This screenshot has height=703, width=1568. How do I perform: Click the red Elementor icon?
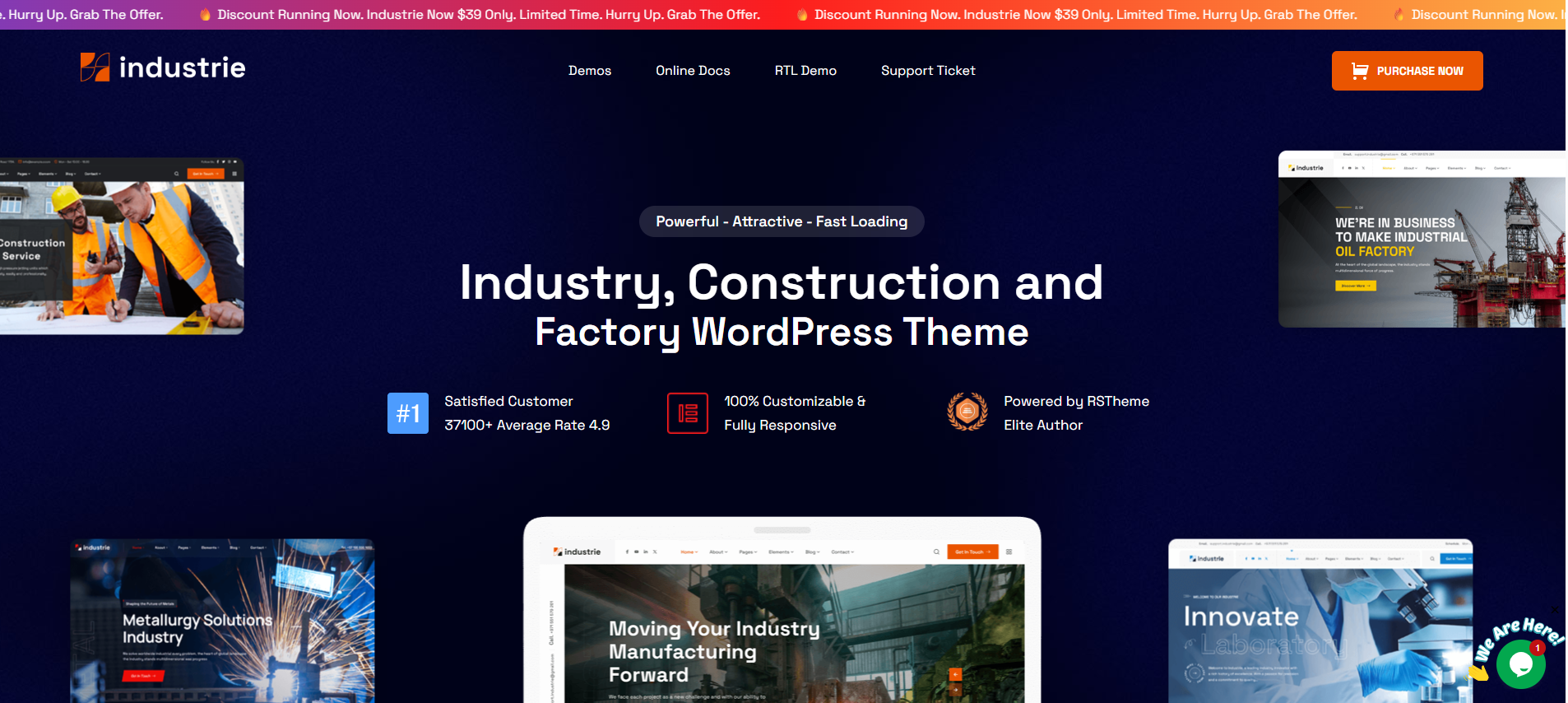688,413
